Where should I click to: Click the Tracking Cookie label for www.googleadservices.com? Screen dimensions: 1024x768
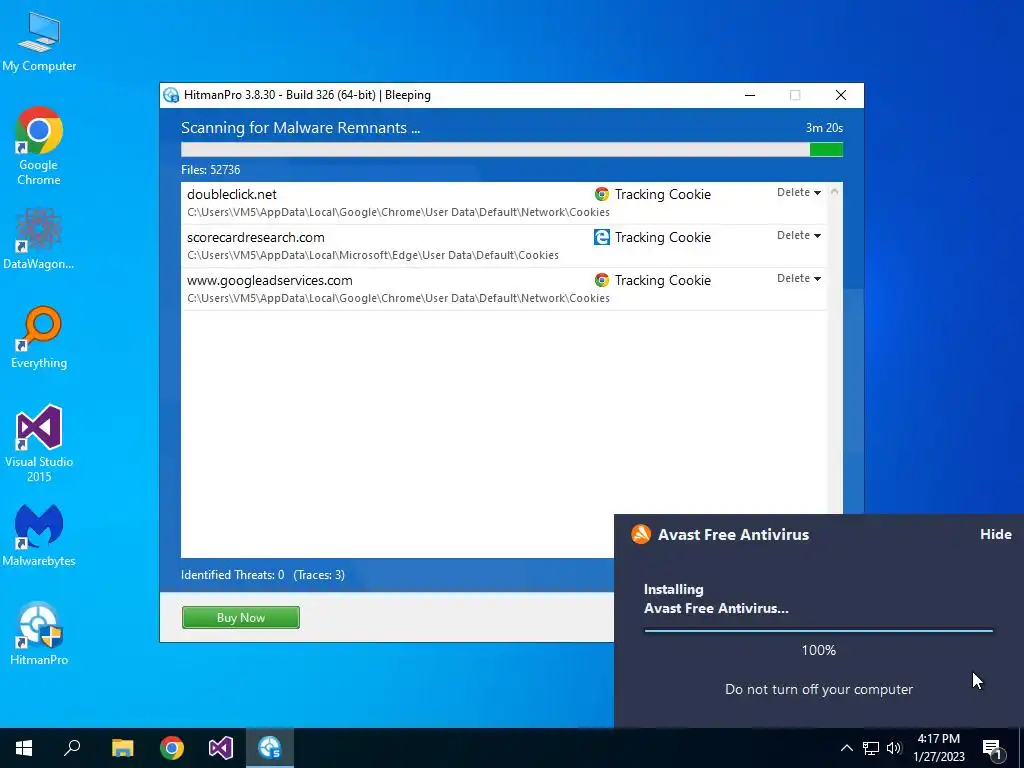point(662,281)
